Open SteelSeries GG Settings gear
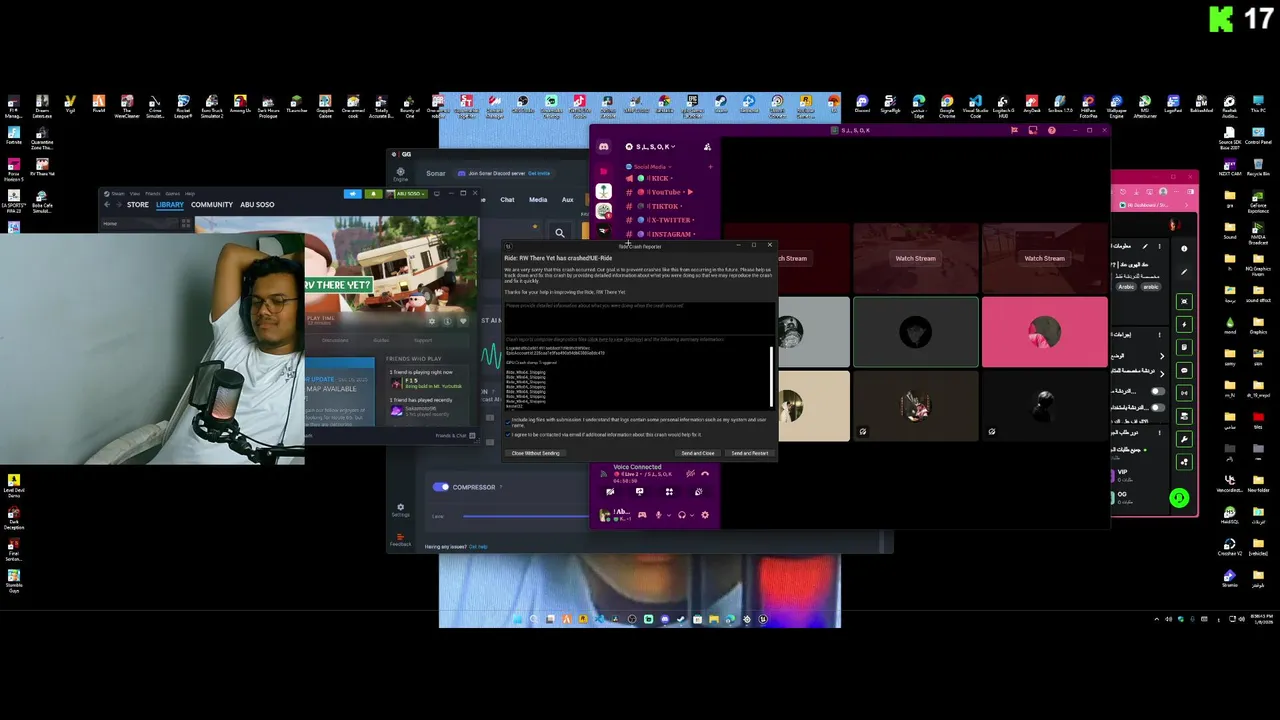This screenshot has width=1280, height=720. (x=400, y=509)
